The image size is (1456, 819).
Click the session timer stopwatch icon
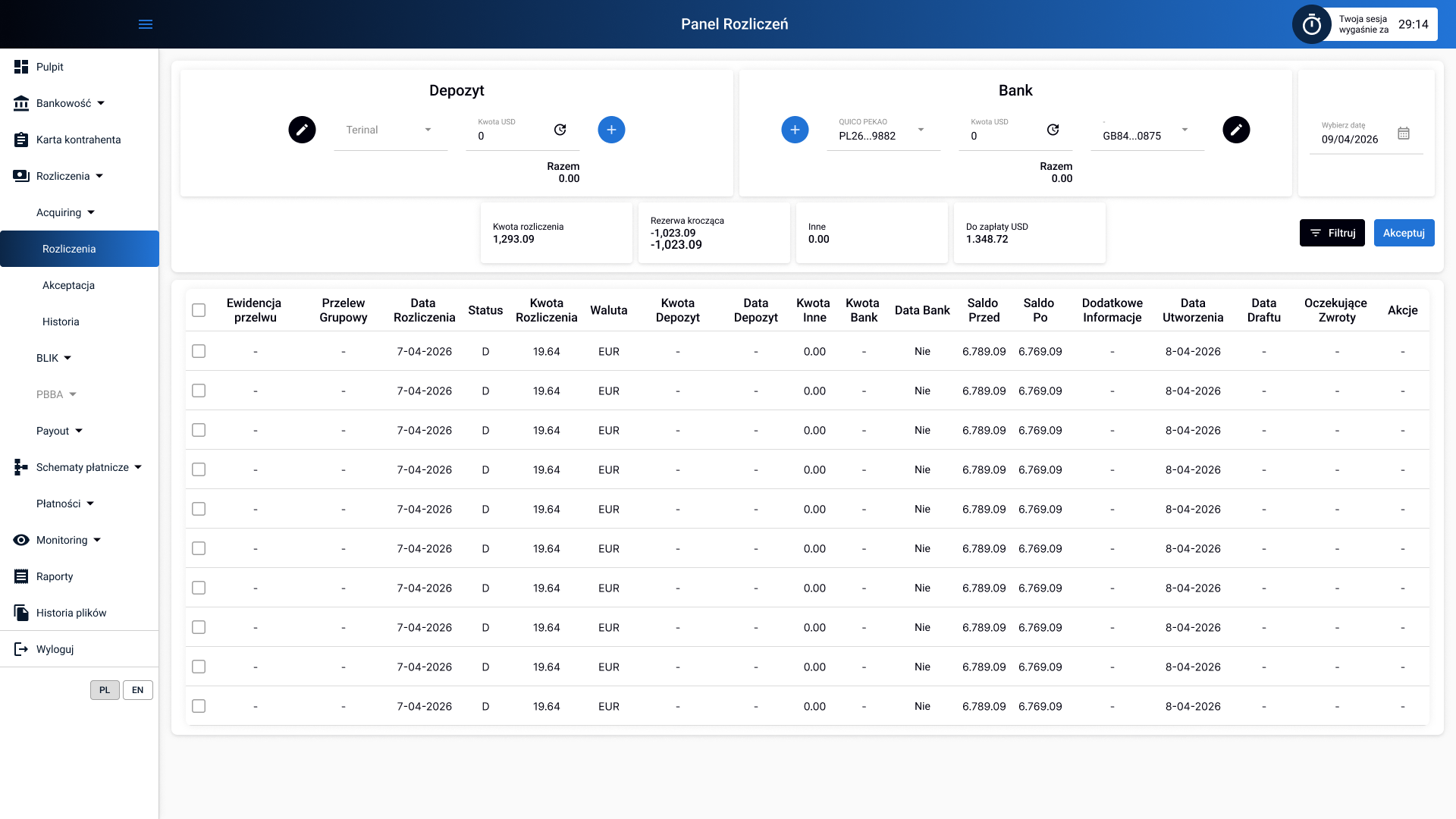point(1312,24)
